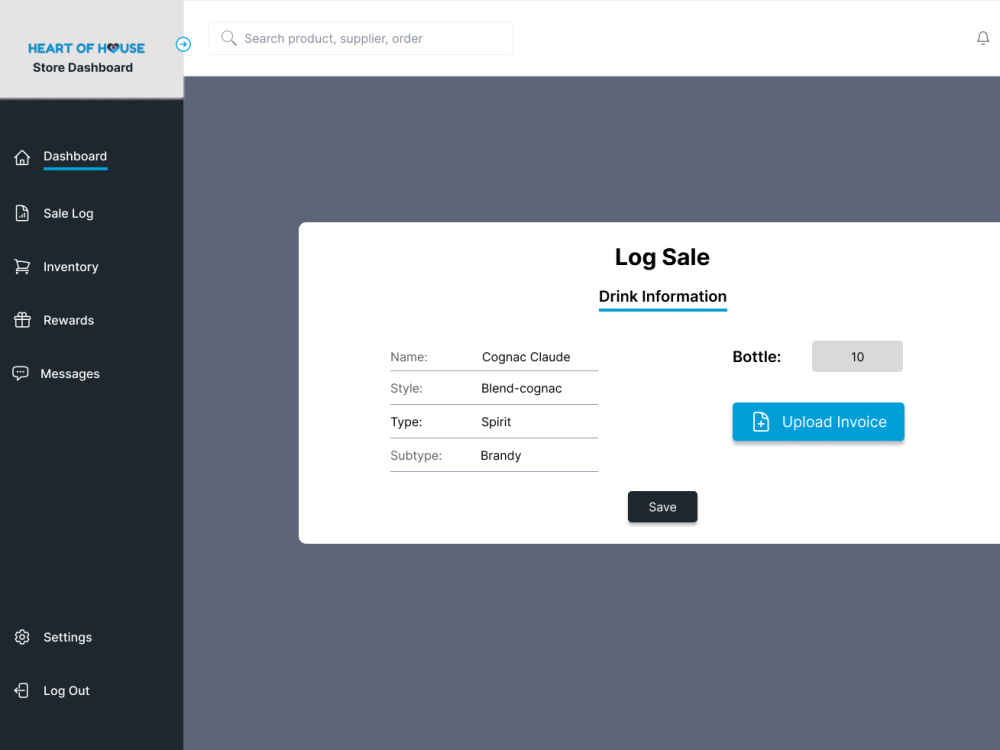Click the Bottle: label

756,357
